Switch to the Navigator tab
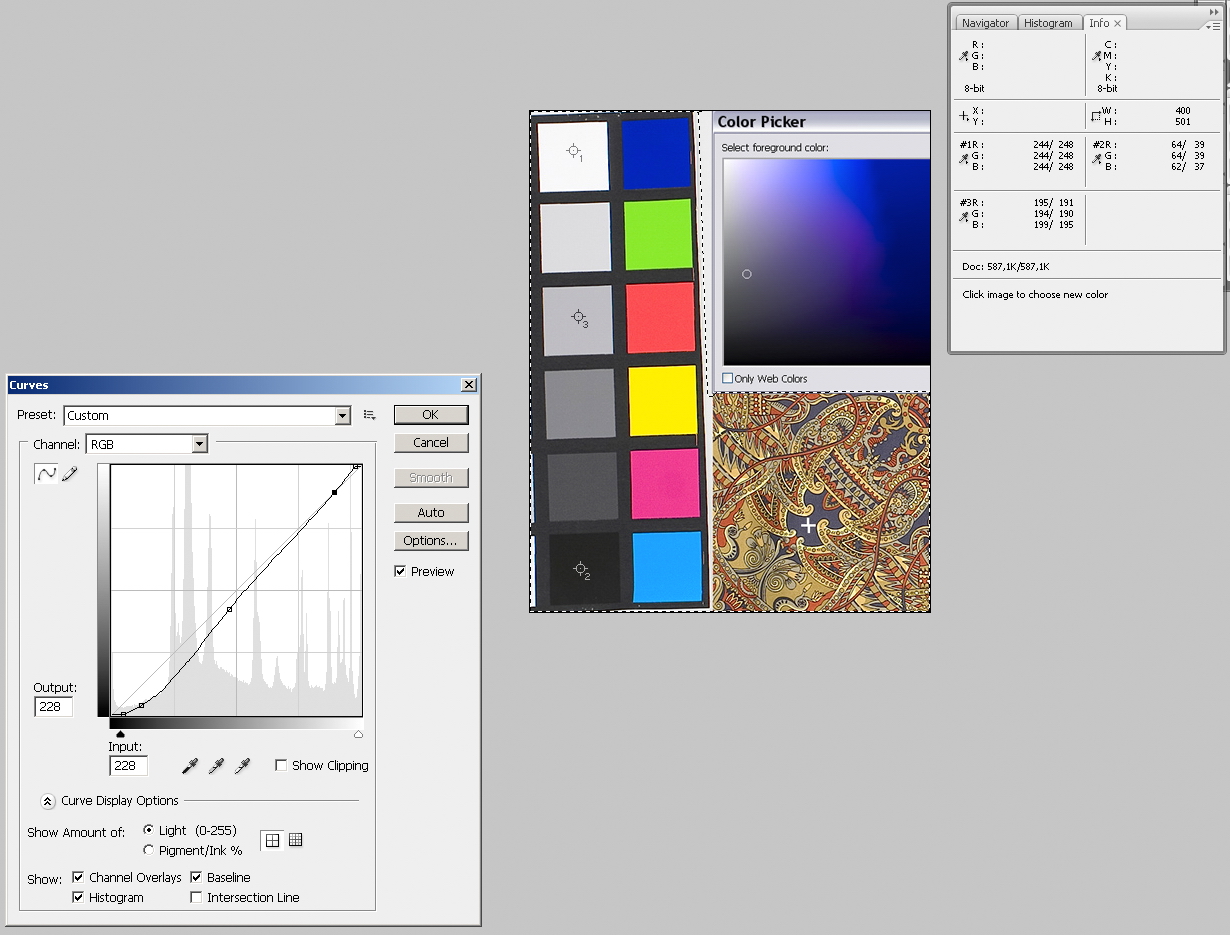Image resolution: width=1230 pixels, height=935 pixels. point(985,23)
